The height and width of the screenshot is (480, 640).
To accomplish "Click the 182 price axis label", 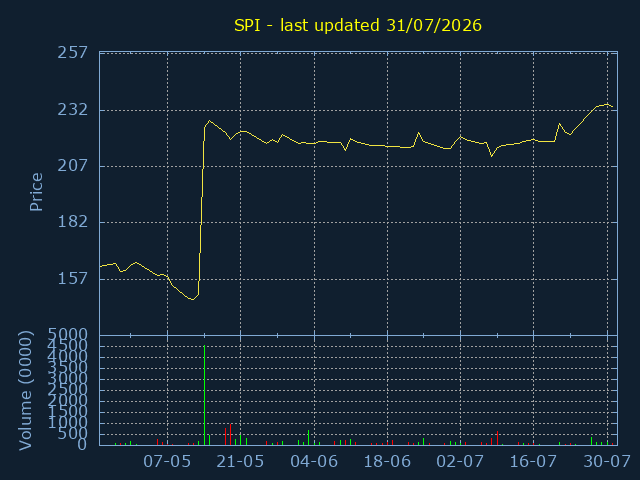I will (x=73, y=222).
